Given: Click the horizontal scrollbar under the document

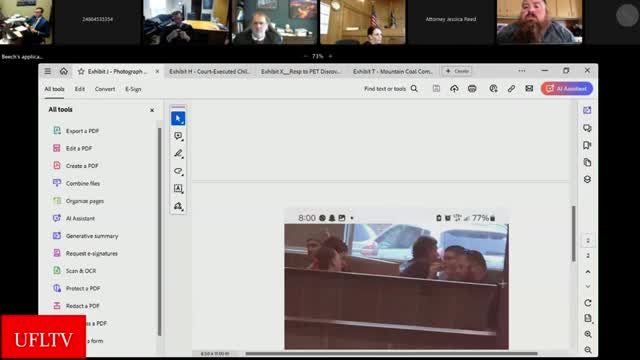Looking at the screenshot, I should pyautogui.click(x=391, y=353).
